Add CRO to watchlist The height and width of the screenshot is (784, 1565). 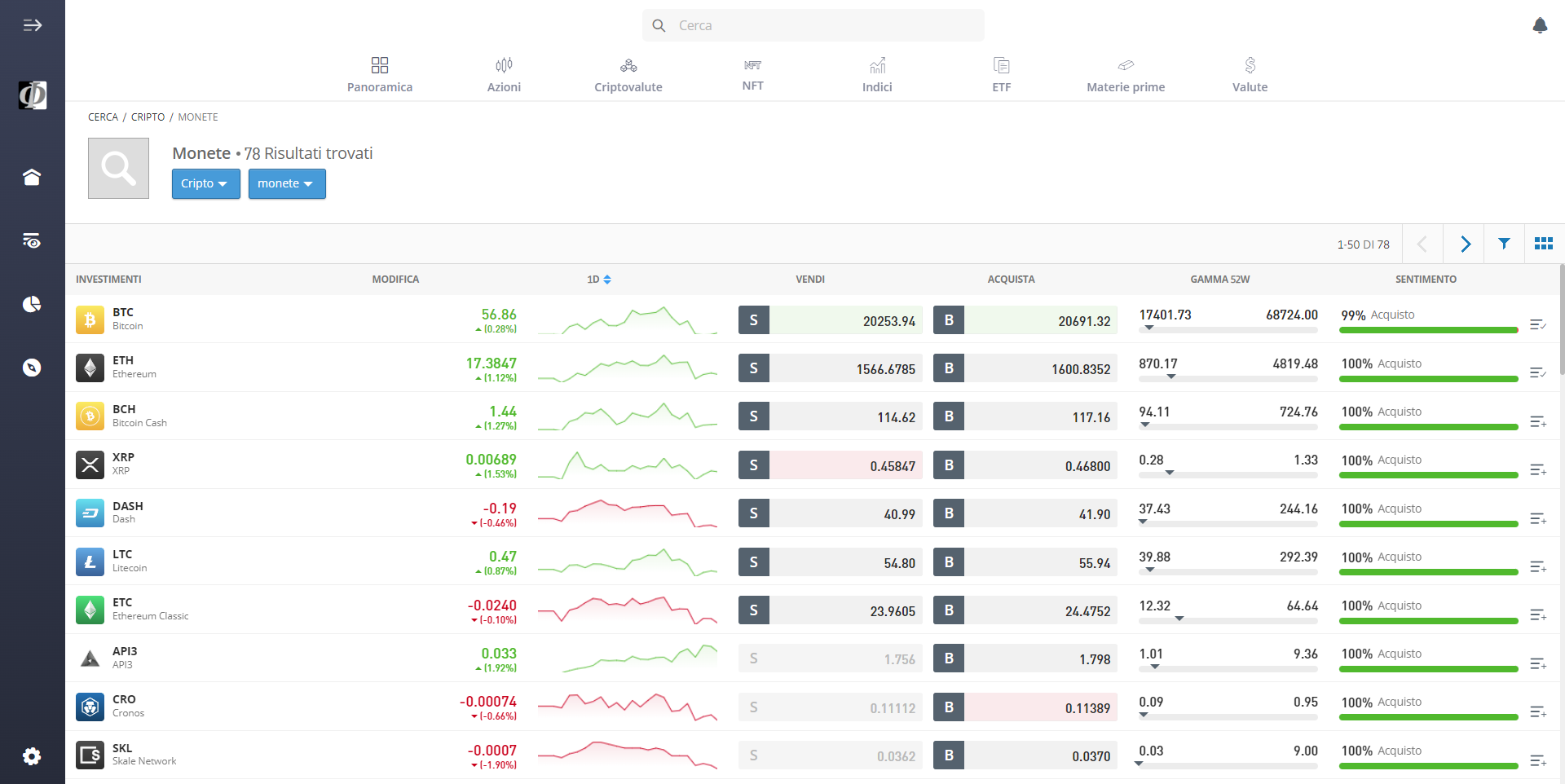[x=1538, y=711]
